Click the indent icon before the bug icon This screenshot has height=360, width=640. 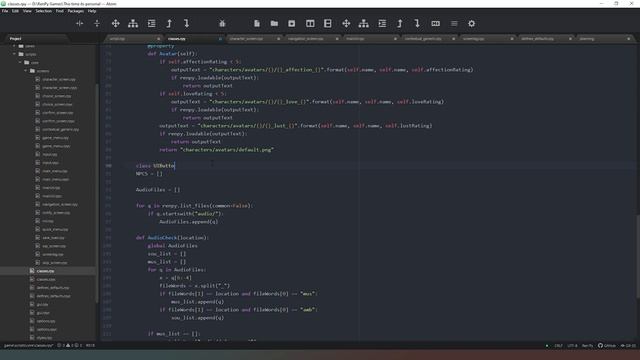click(151, 23)
